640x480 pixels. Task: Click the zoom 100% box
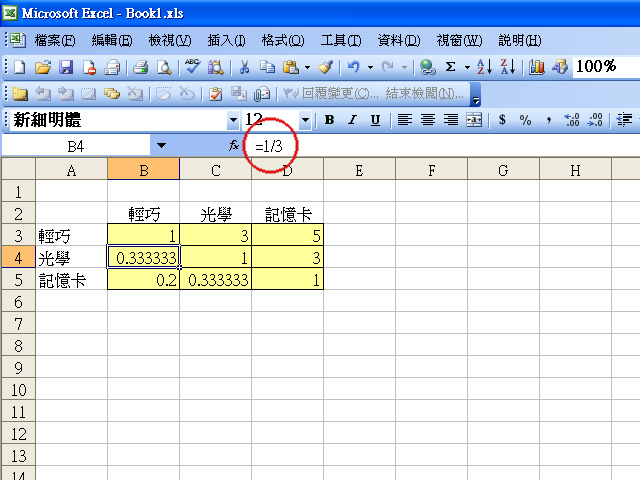coord(606,67)
